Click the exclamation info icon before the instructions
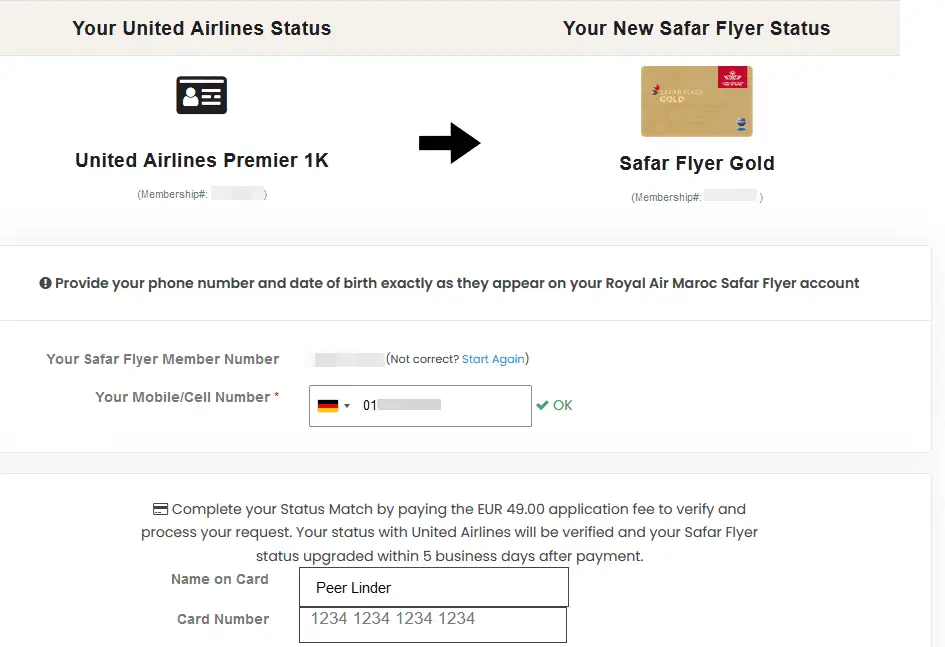 tap(45, 283)
